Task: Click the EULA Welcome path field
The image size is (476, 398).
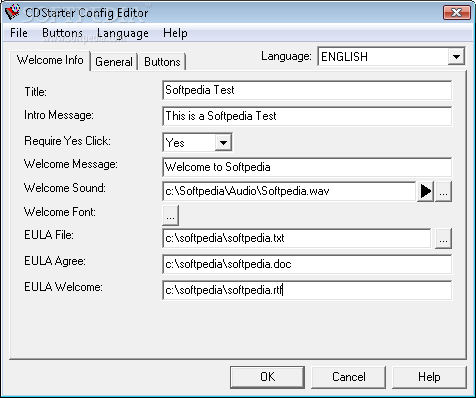Action: click(307, 290)
